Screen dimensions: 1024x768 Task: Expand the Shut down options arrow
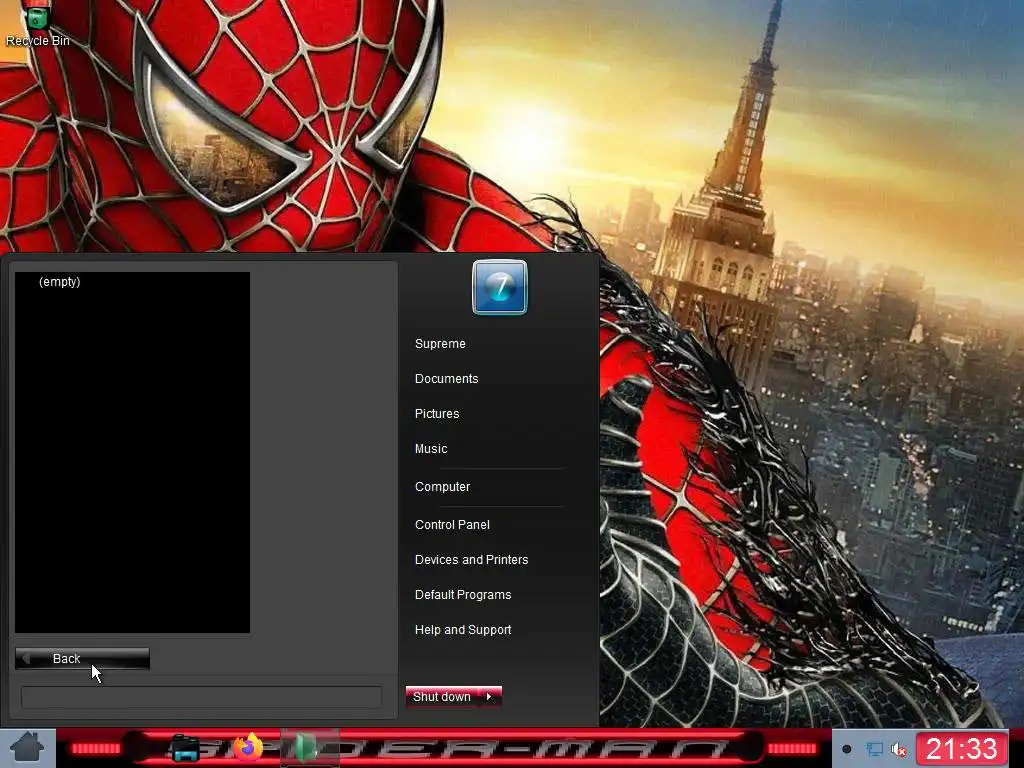[x=489, y=697]
